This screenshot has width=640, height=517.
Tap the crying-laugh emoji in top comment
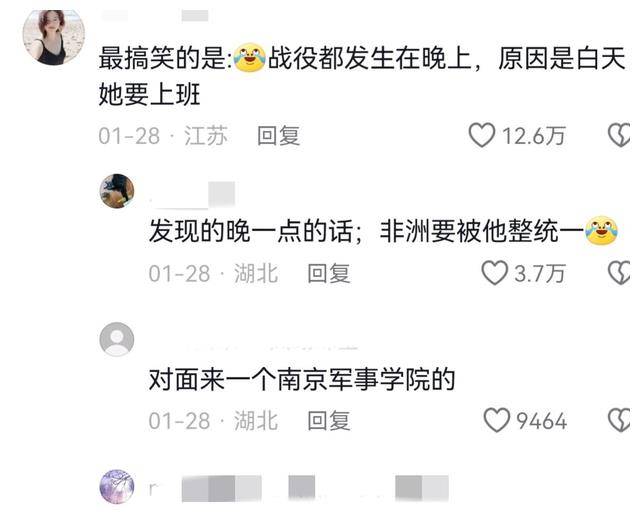point(249,58)
